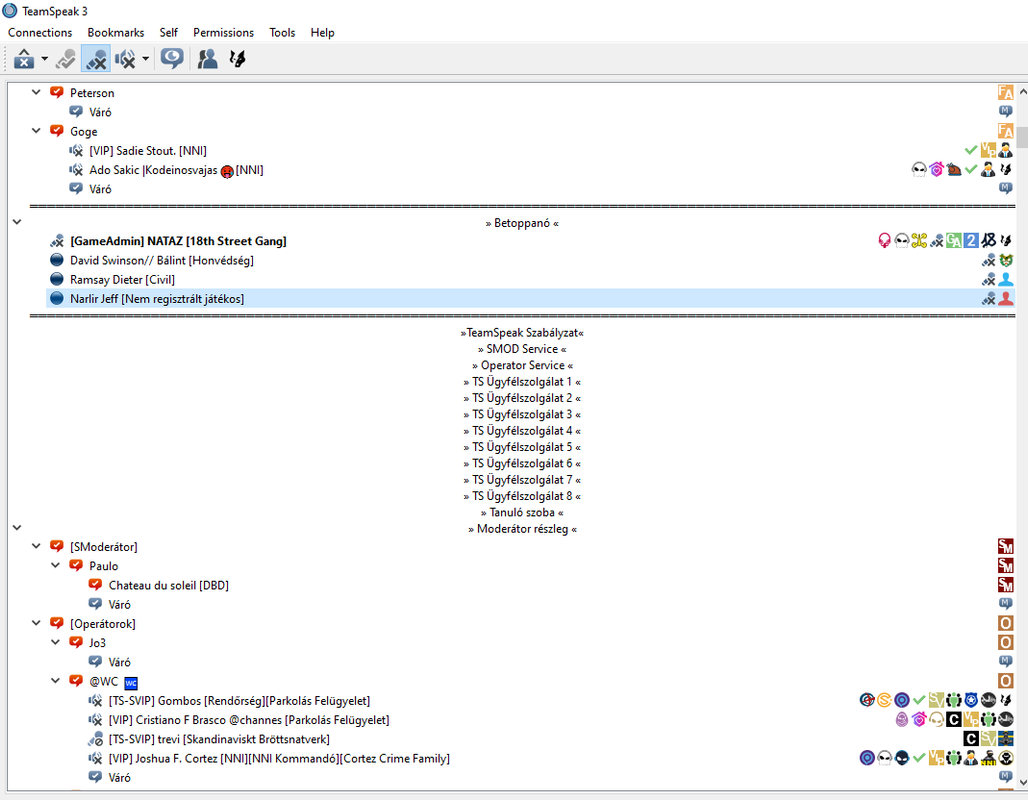
Task: Click the wolf-shaped icon in the toolbar
Action: (x=237, y=59)
